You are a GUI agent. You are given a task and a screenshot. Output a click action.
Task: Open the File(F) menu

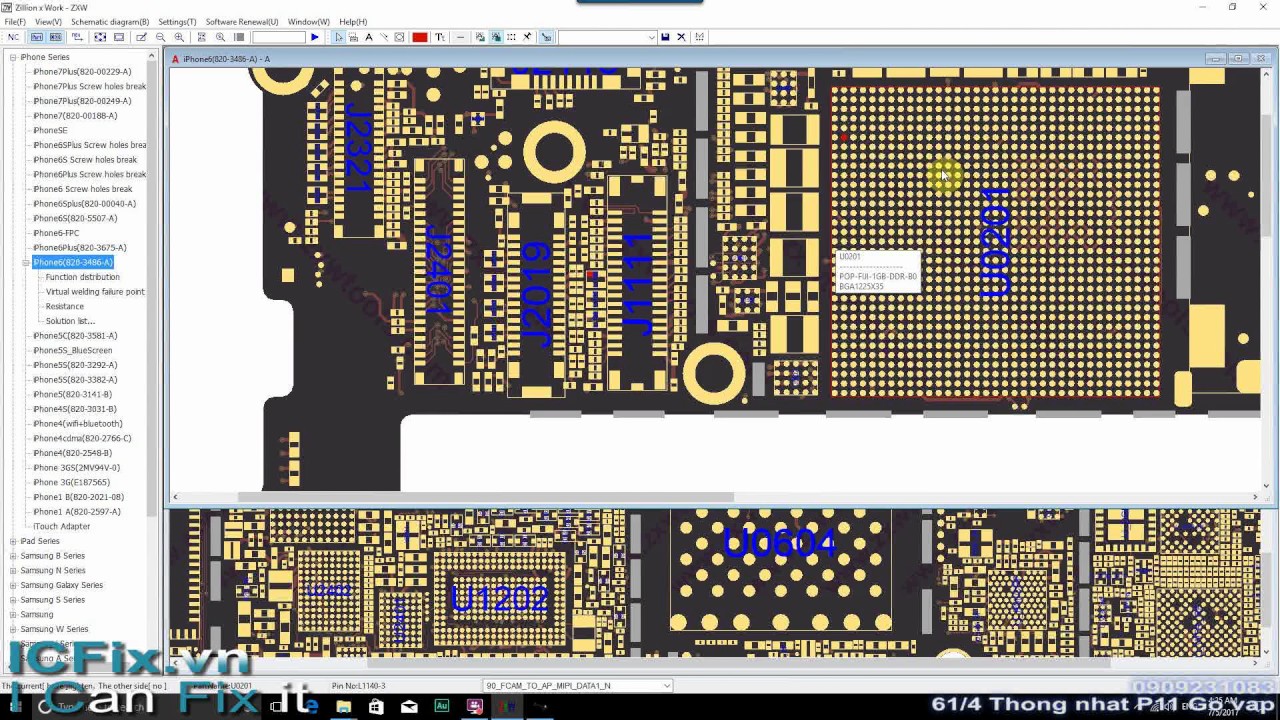pyautogui.click(x=15, y=21)
